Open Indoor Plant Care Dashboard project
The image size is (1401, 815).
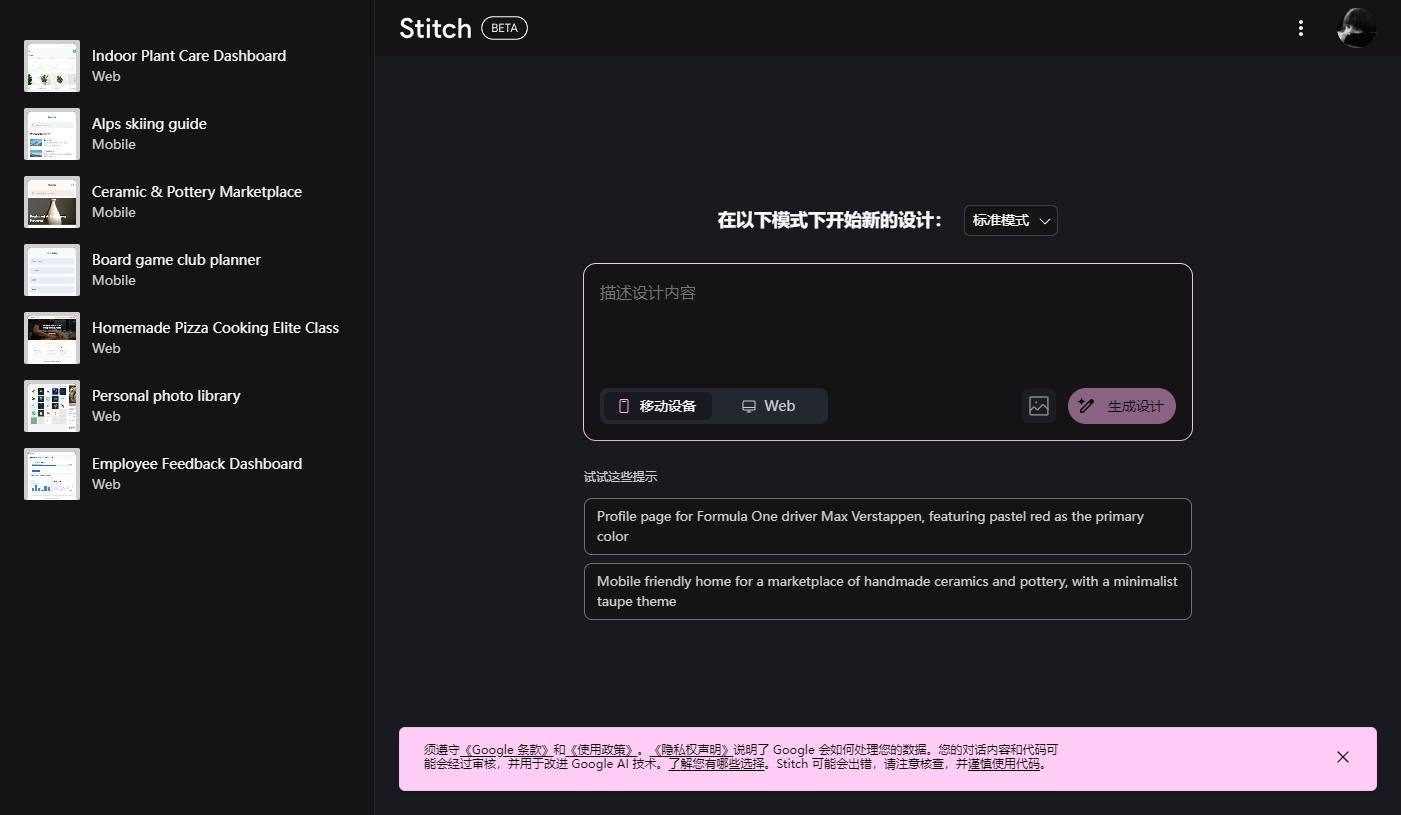(x=187, y=66)
